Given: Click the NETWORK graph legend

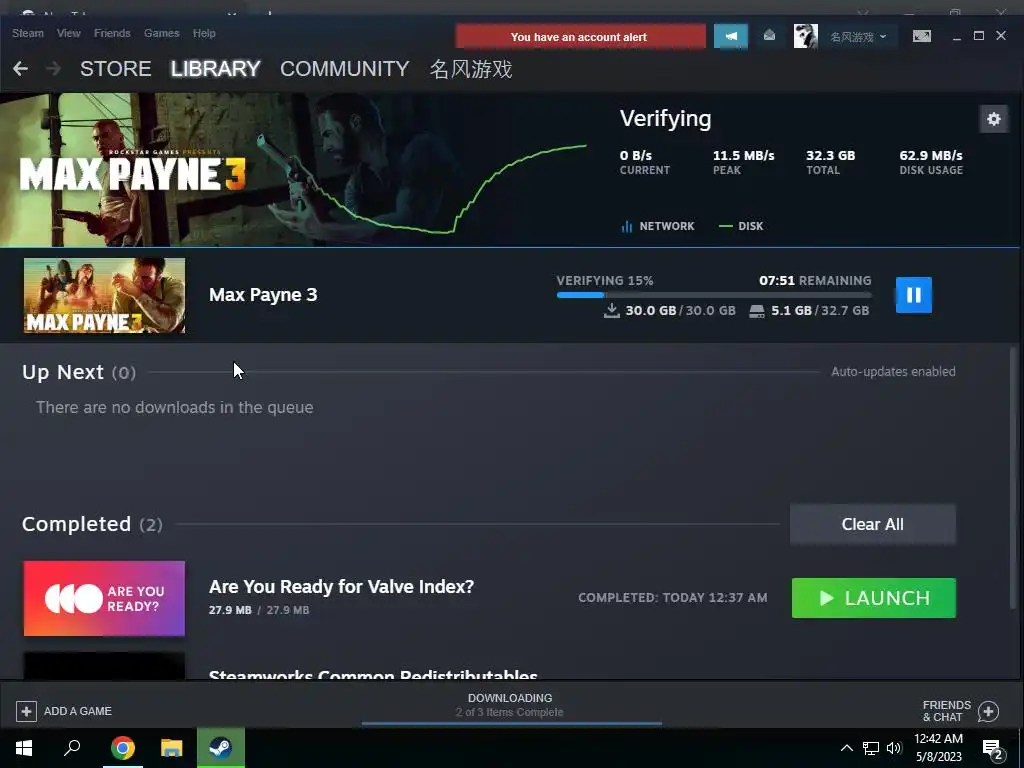Looking at the screenshot, I should (x=658, y=226).
